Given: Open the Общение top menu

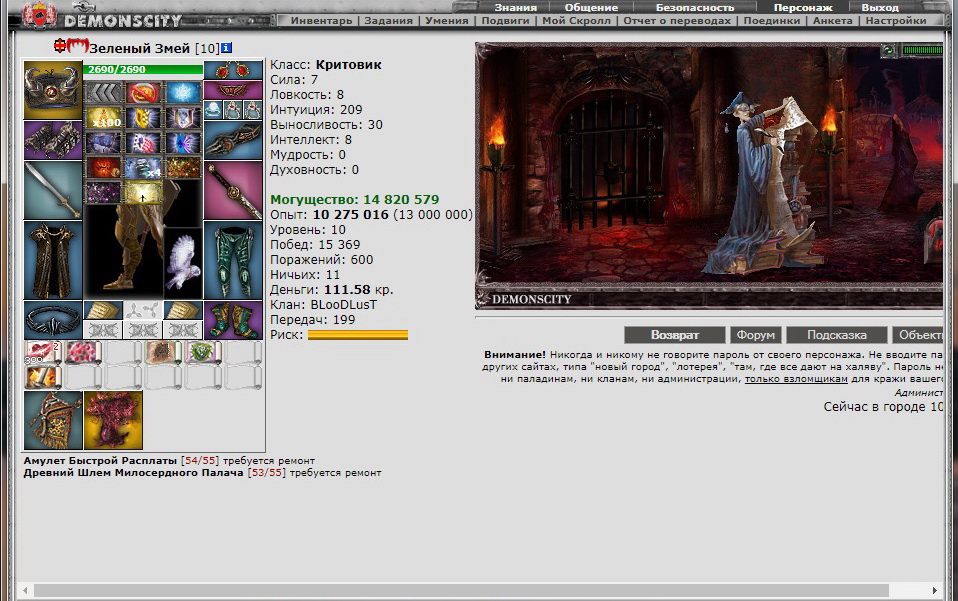Looking at the screenshot, I should 591,7.
